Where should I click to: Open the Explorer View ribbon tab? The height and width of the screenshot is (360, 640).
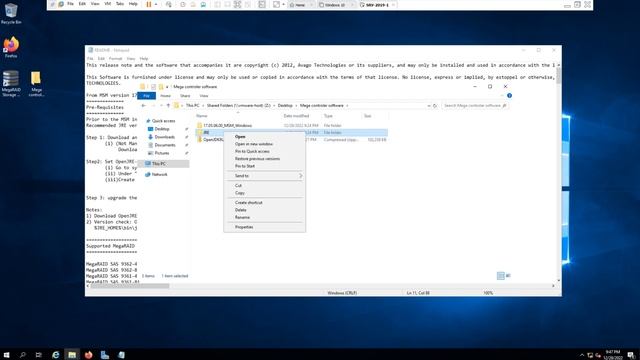204,96
